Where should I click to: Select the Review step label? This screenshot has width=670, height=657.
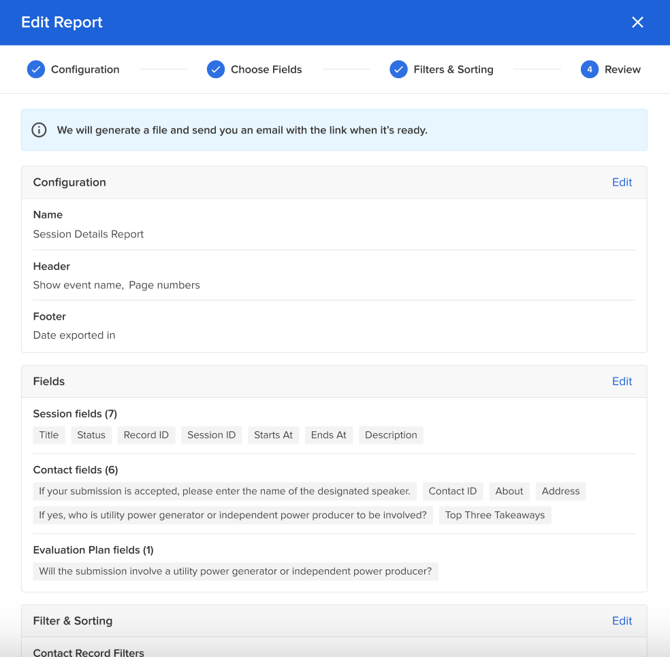click(x=622, y=69)
